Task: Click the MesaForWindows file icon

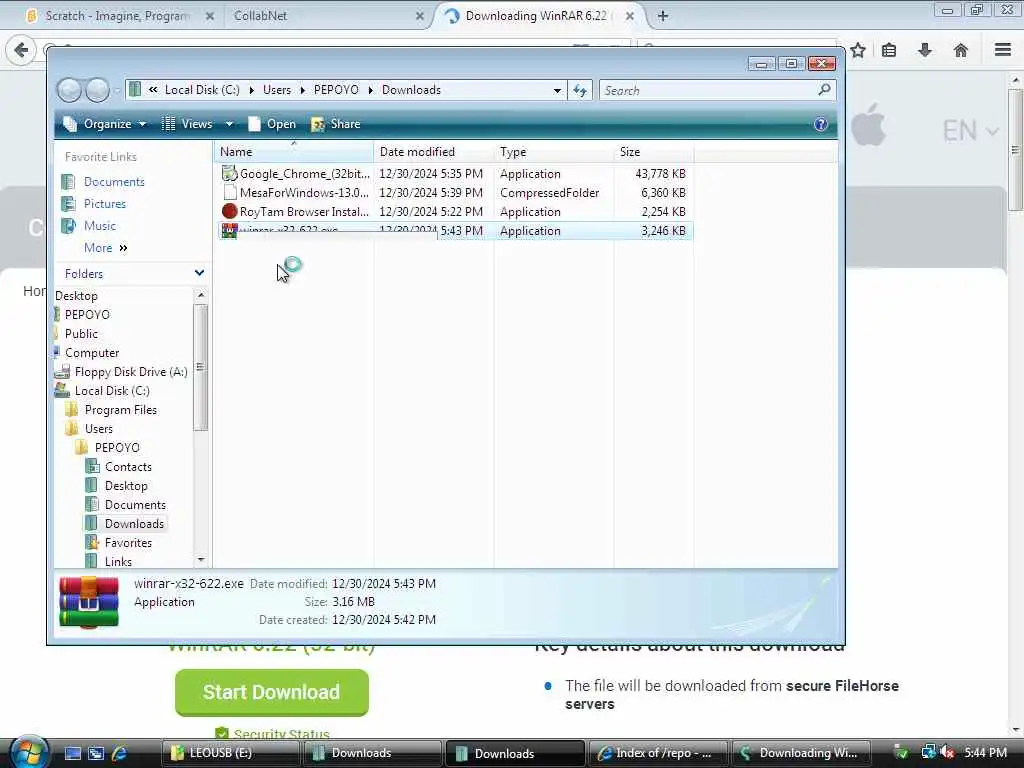Action: click(x=229, y=192)
